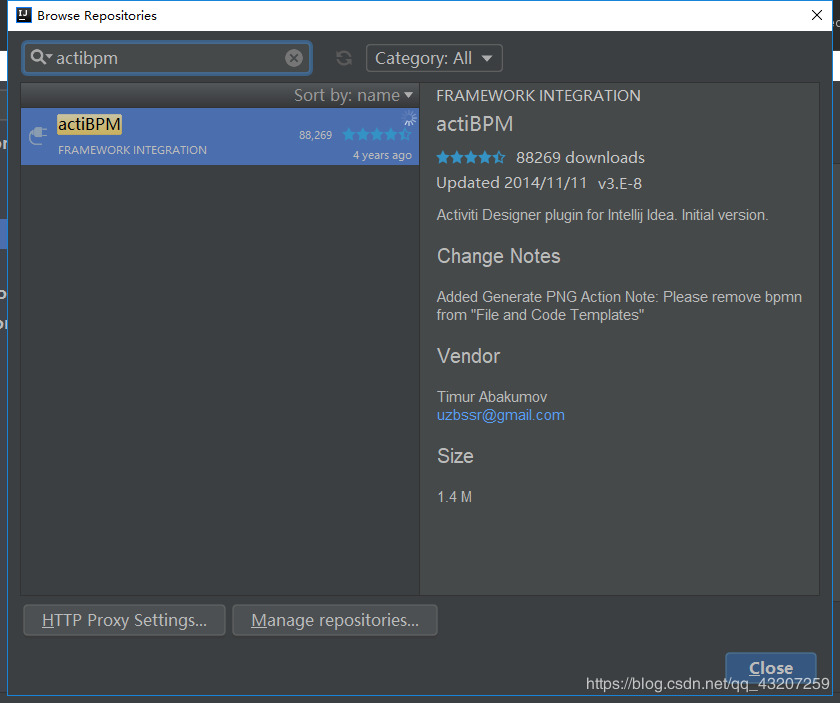This screenshot has width=840, height=703.
Task: Open the uzbssr@gmail.com vendor link
Action: coord(500,415)
